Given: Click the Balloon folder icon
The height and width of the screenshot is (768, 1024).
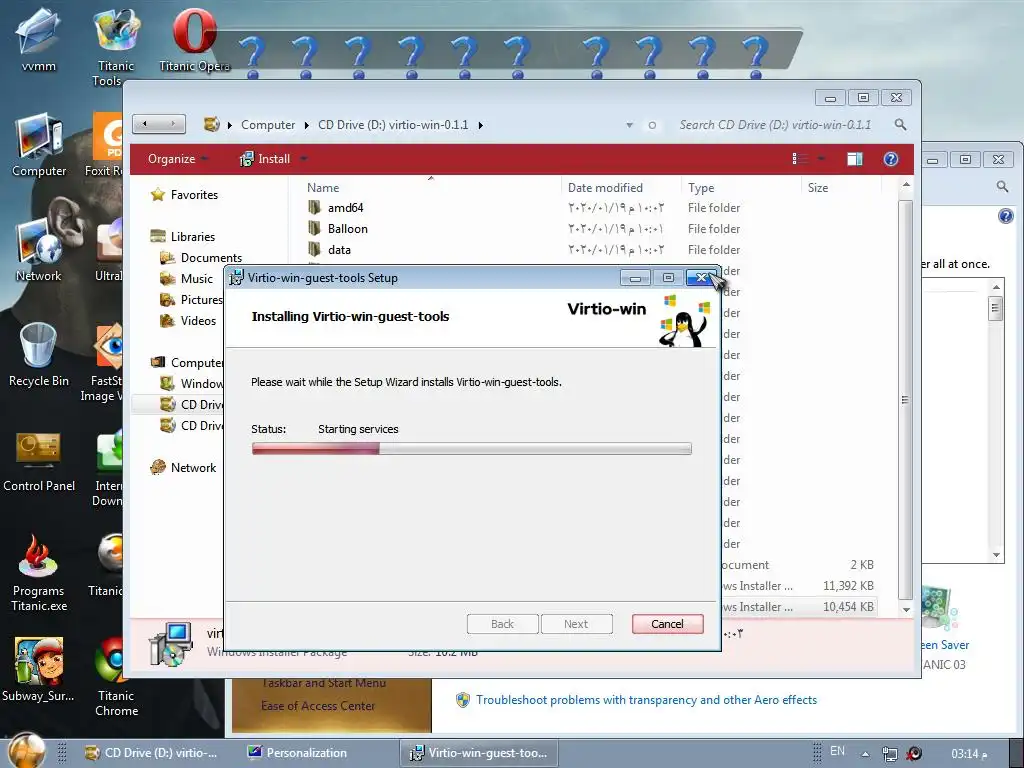Looking at the screenshot, I should [314, 229].
